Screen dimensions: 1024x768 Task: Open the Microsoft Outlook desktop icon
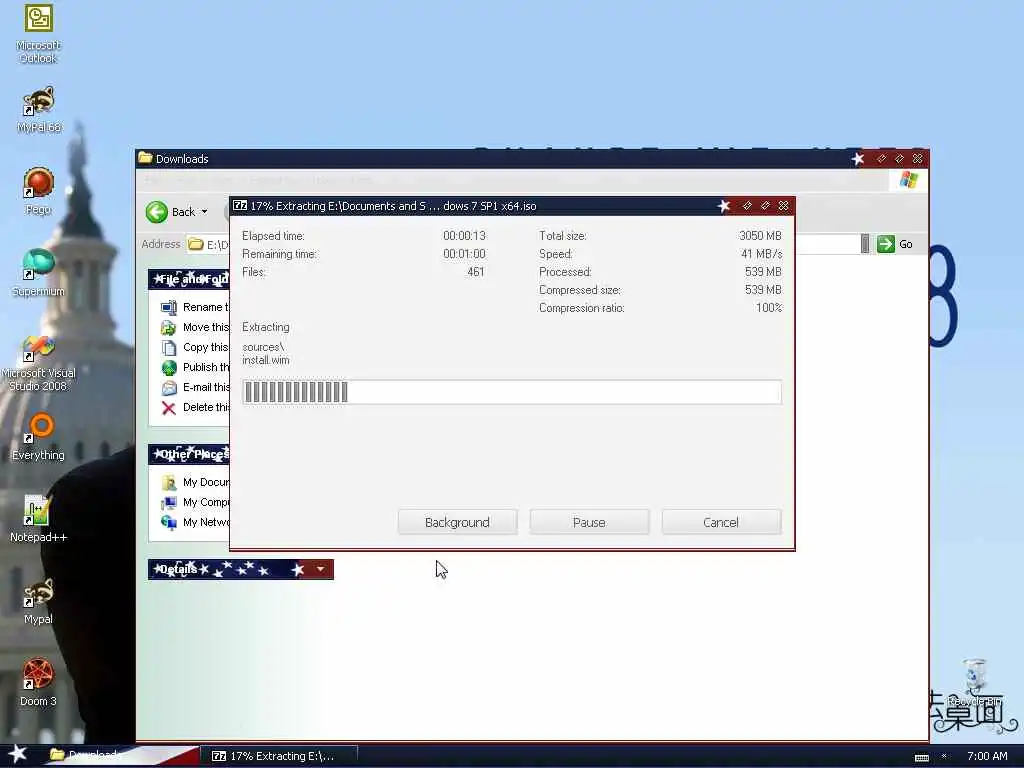pos(39,33)
